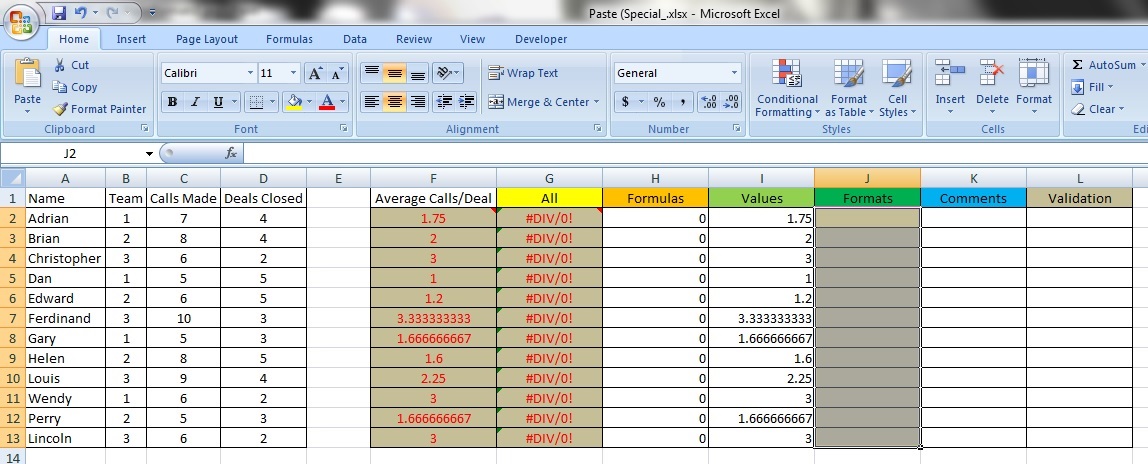Expand the General number format dropdown
1148x464 pixels.
tap(734, 73)
